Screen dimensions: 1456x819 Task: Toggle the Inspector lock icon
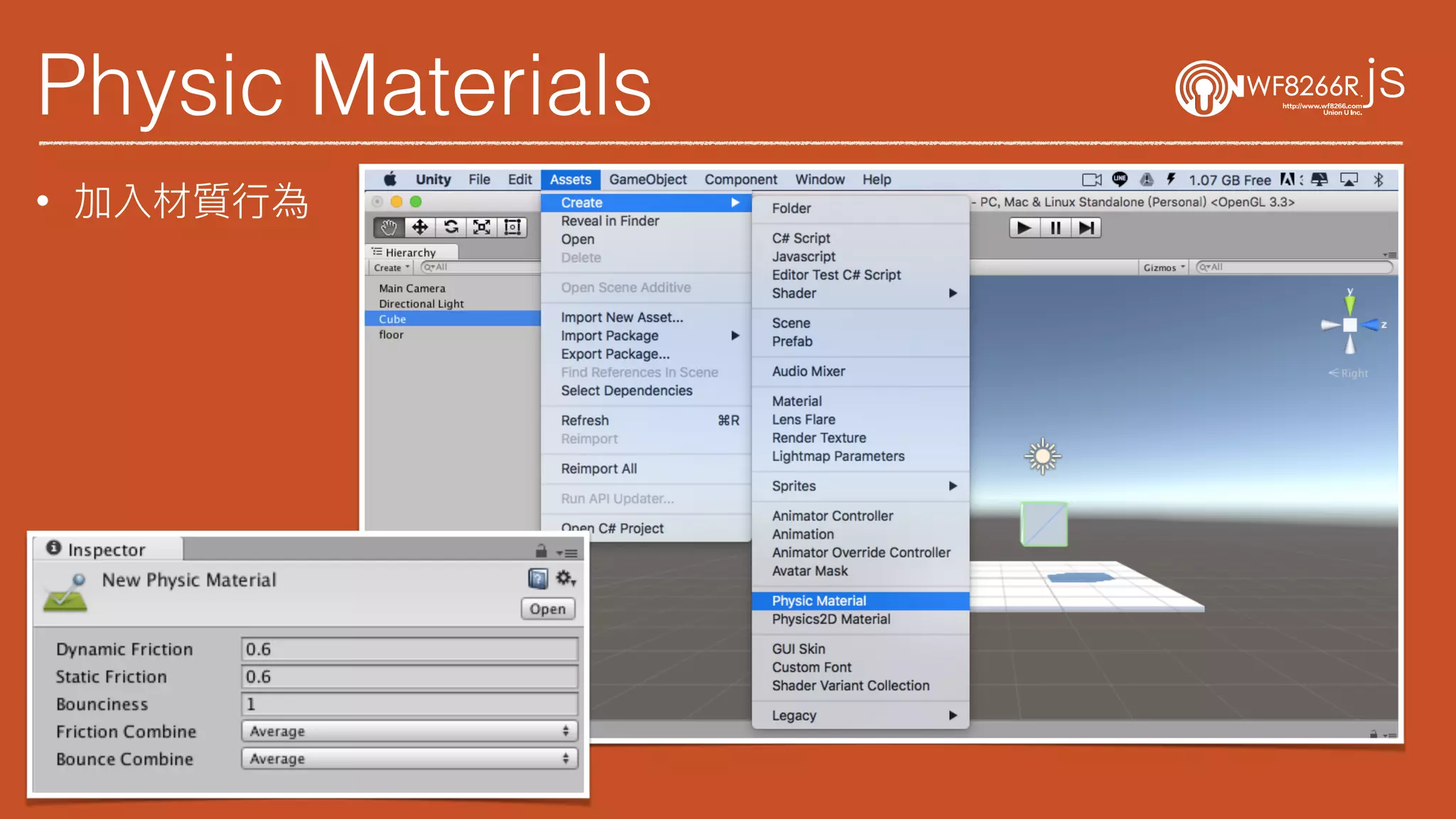(541, 551)
